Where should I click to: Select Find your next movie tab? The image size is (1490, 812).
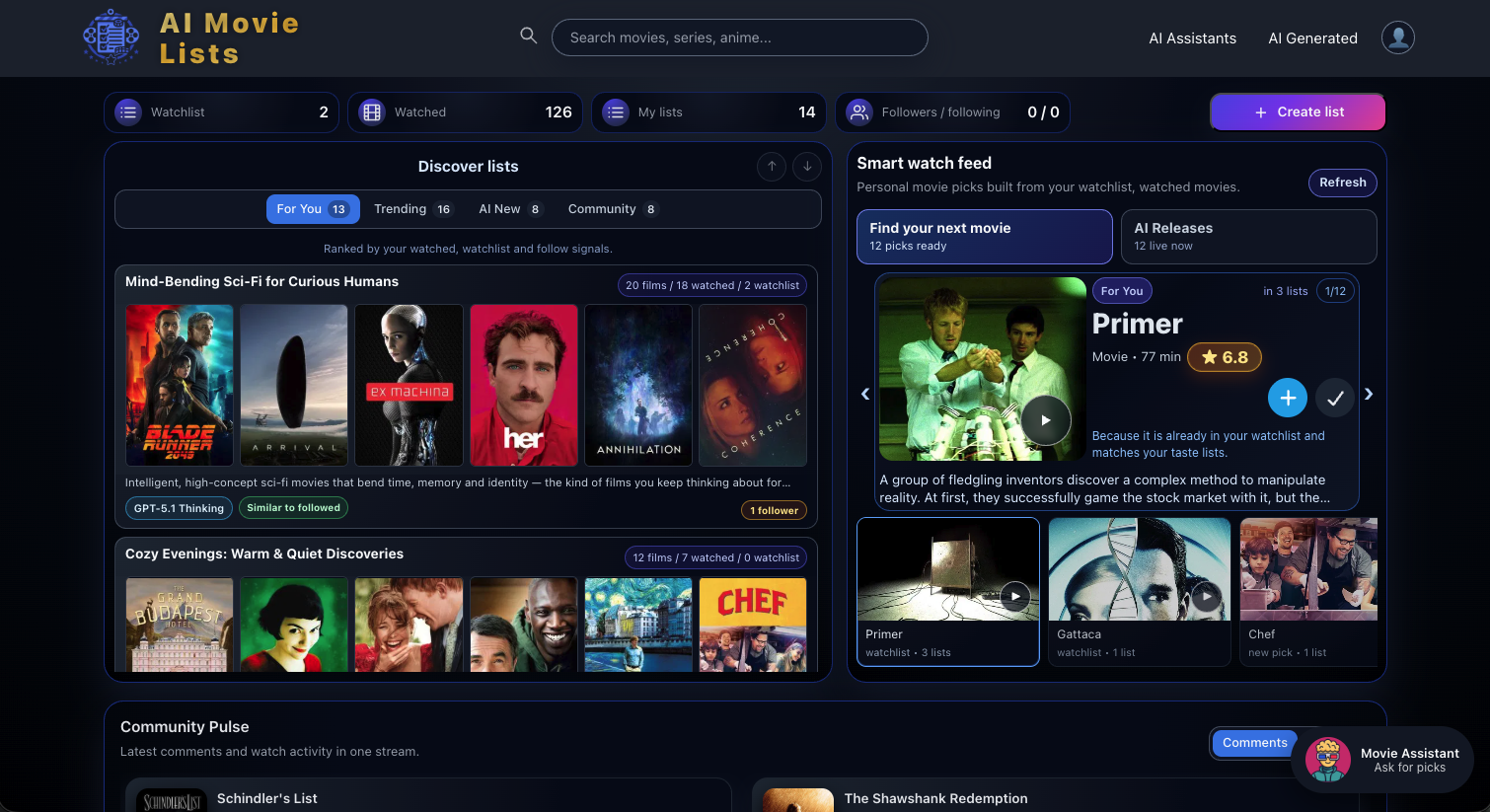click(984, 237)
